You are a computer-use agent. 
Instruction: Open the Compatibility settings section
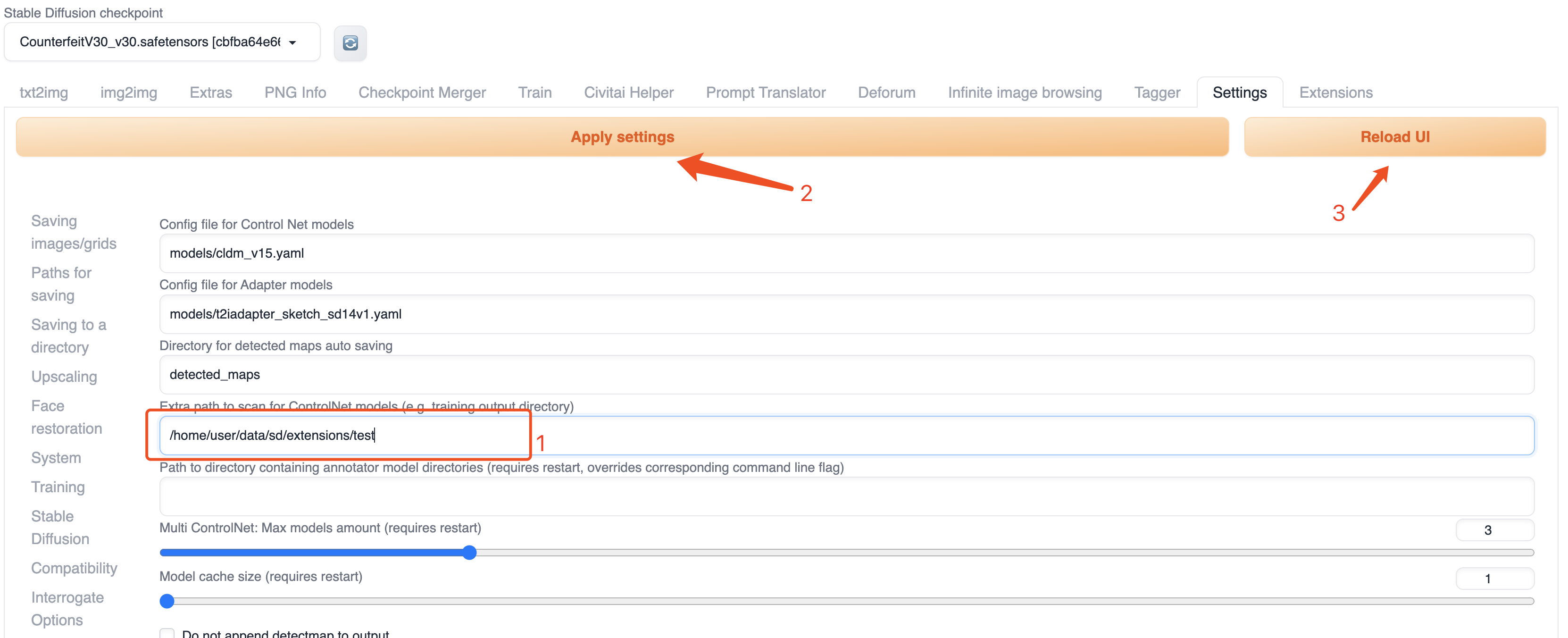[74, 568]
